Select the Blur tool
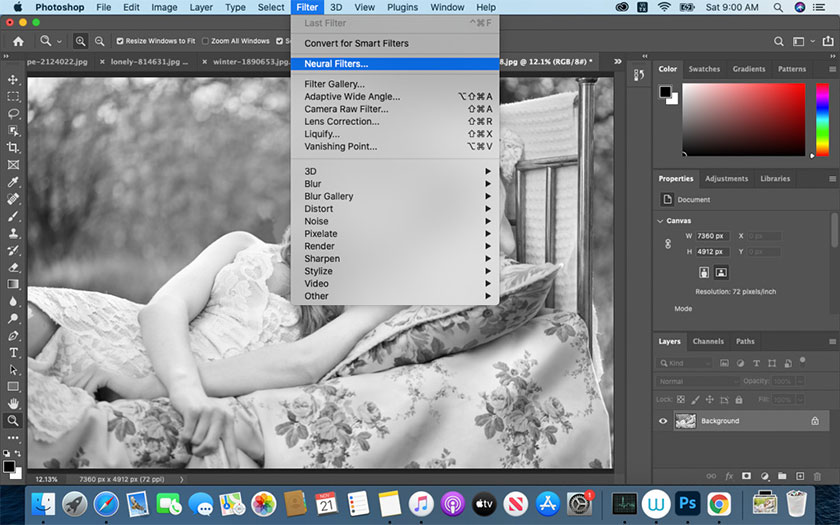The image size is (840, 525). (13, 302)
